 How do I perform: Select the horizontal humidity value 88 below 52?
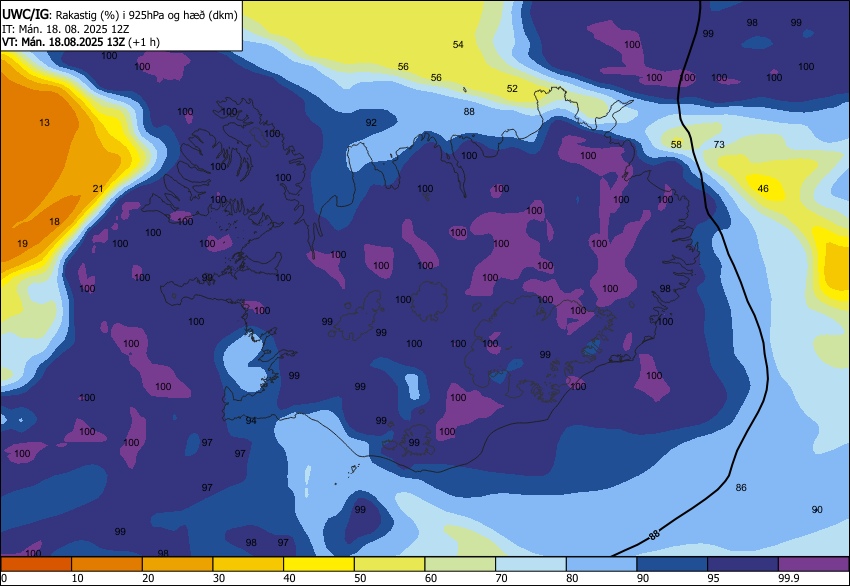[469, 111]
